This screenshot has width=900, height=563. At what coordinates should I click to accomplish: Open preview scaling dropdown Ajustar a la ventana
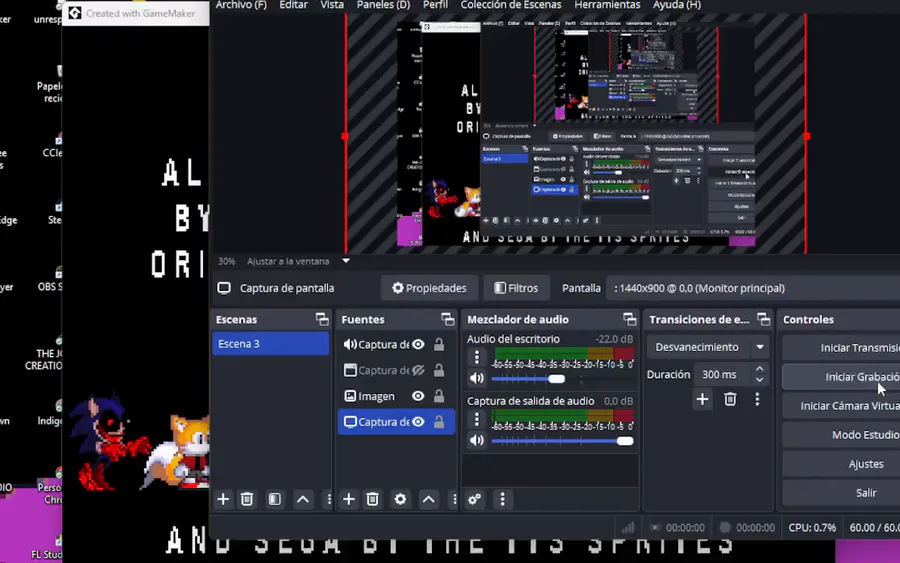(346, 261)
